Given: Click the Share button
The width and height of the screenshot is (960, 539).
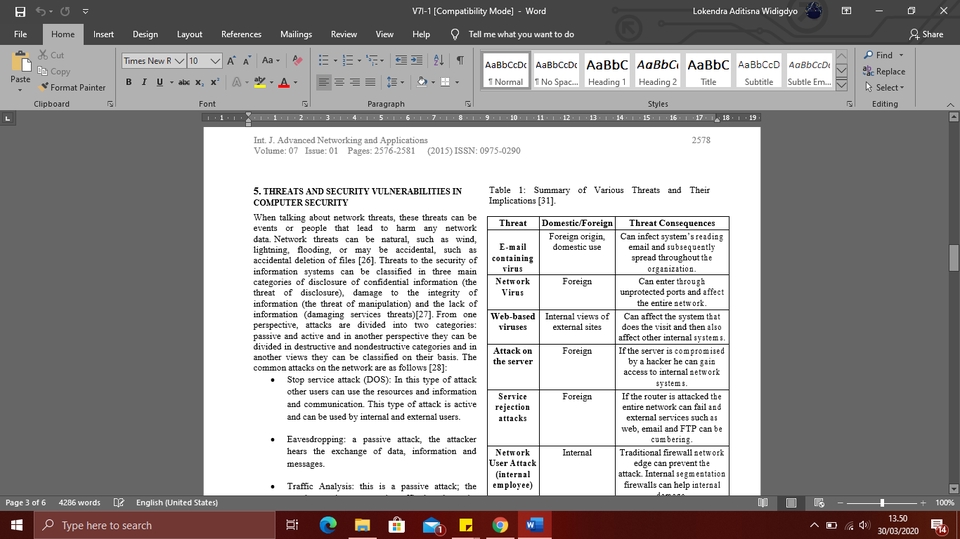Looking at the screenshot, I should tap(926, 34).
